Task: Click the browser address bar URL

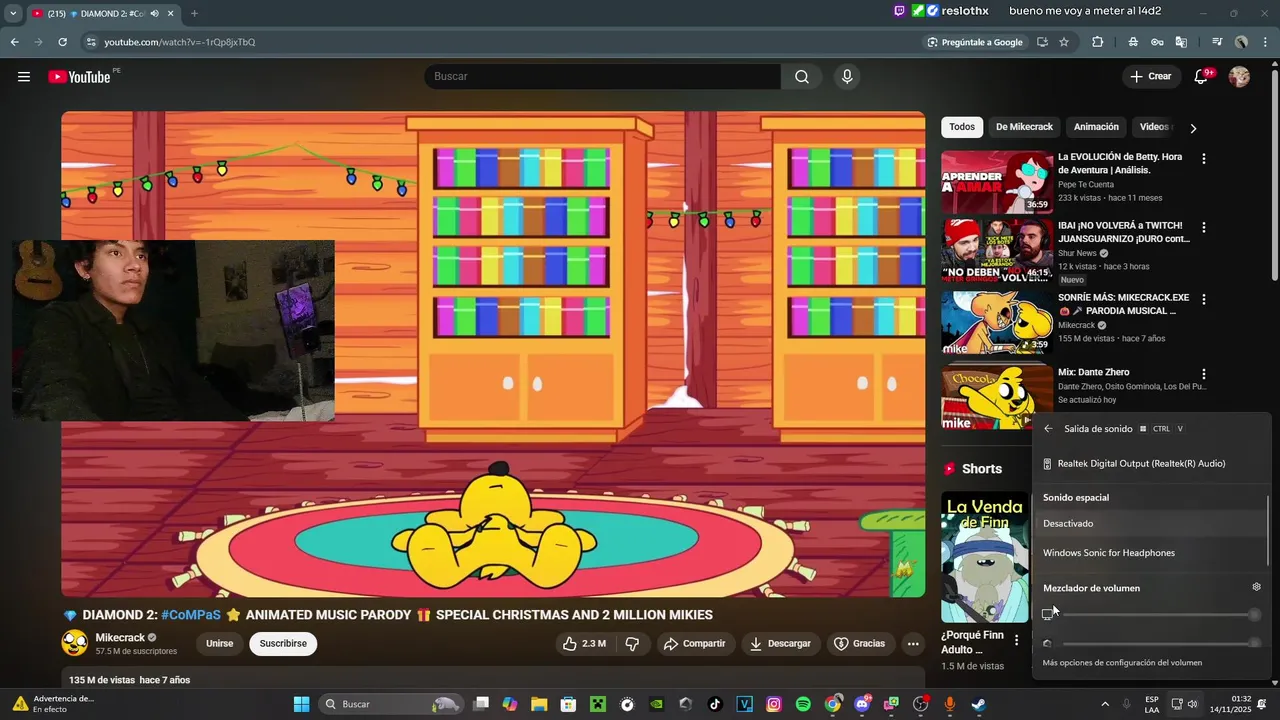Action: 180,42
